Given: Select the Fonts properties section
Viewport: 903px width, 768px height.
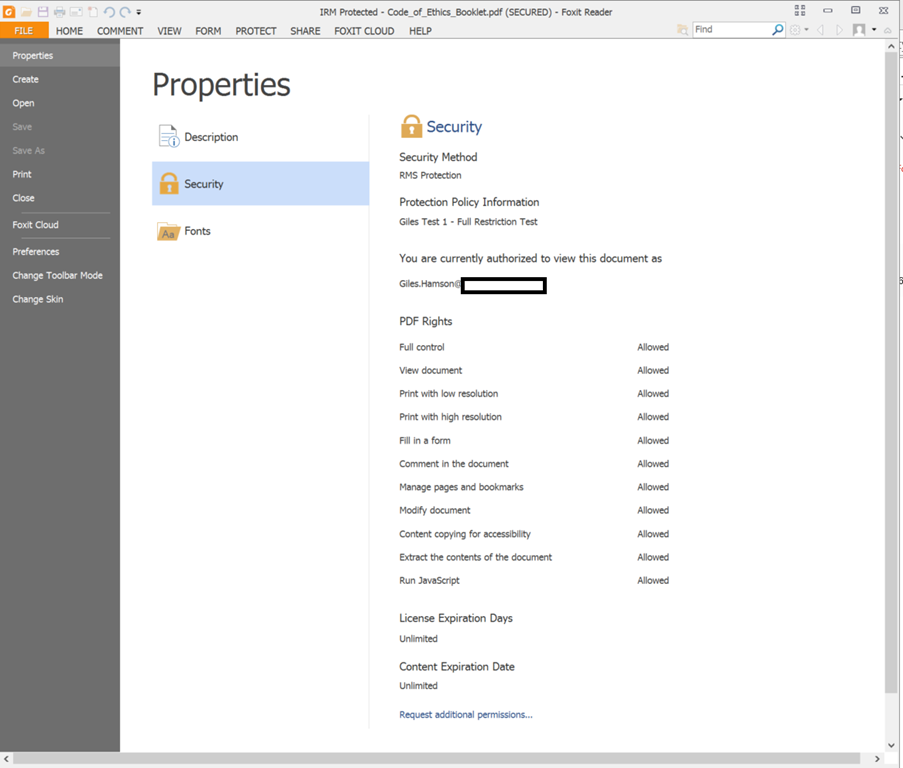Looking at the screenshot, I should click(x=197, y=231).
